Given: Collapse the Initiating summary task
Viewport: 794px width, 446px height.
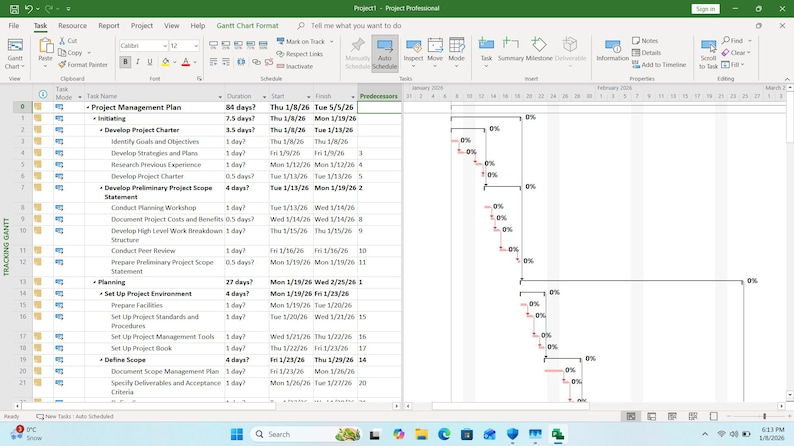Looking at the screenshot, I should coord(95,118).
